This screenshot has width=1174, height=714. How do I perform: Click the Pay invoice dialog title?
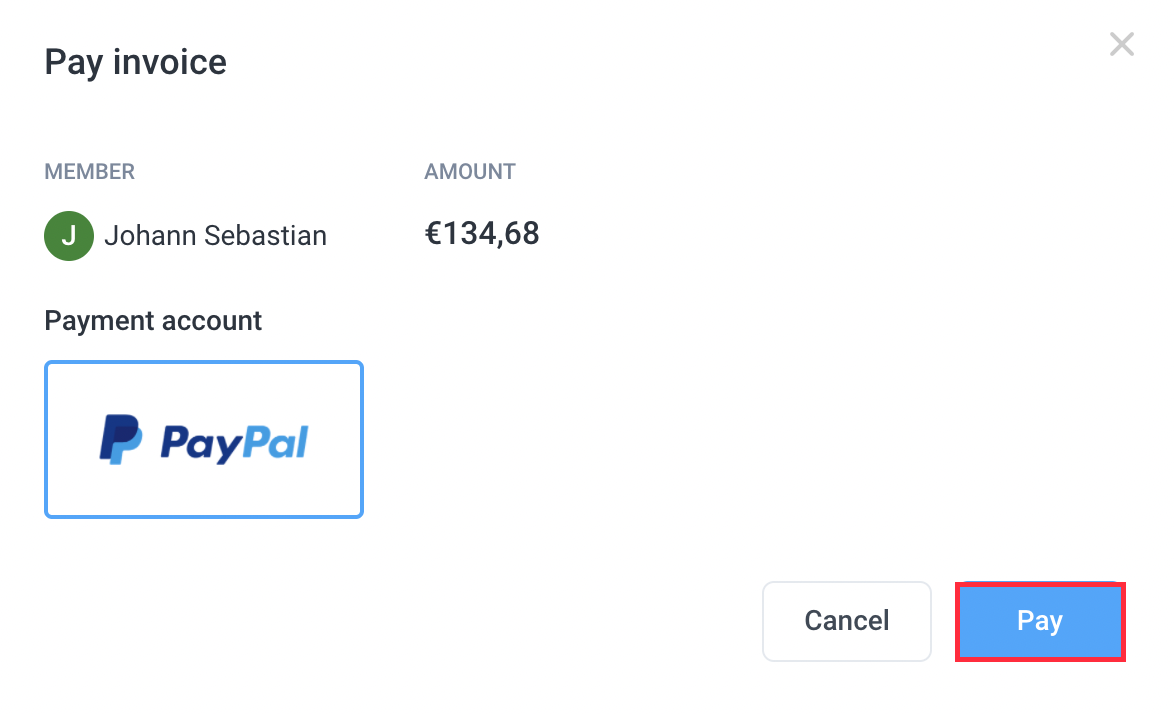[x=135, y=62]
